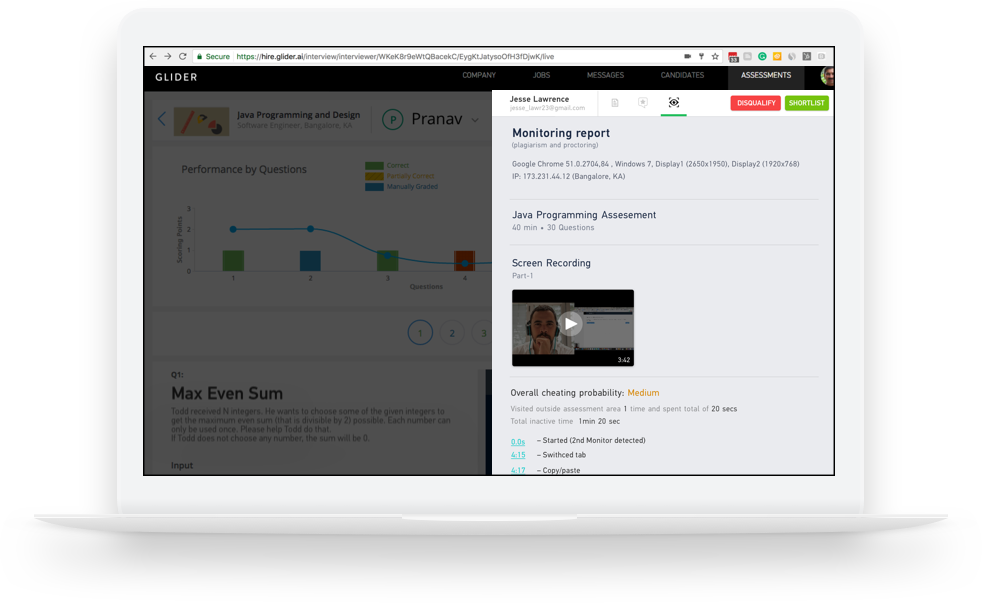The image size is (982, 603).
Task: Click the browser address bar URL
Action: [400, 57]
